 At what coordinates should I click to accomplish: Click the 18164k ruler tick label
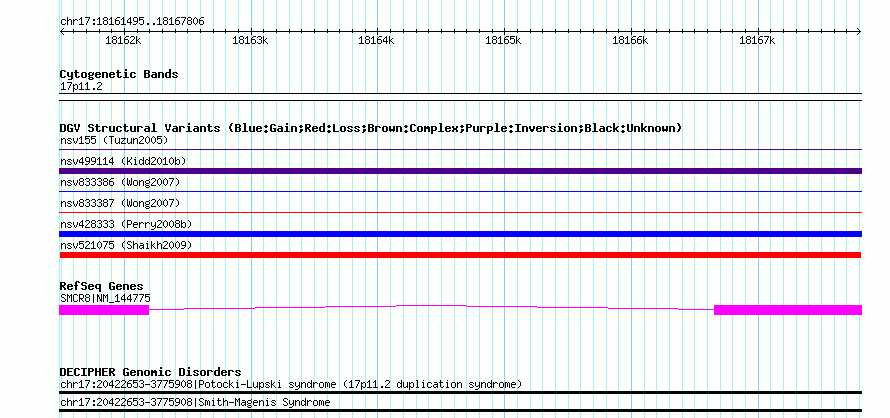tap(376, 40)
